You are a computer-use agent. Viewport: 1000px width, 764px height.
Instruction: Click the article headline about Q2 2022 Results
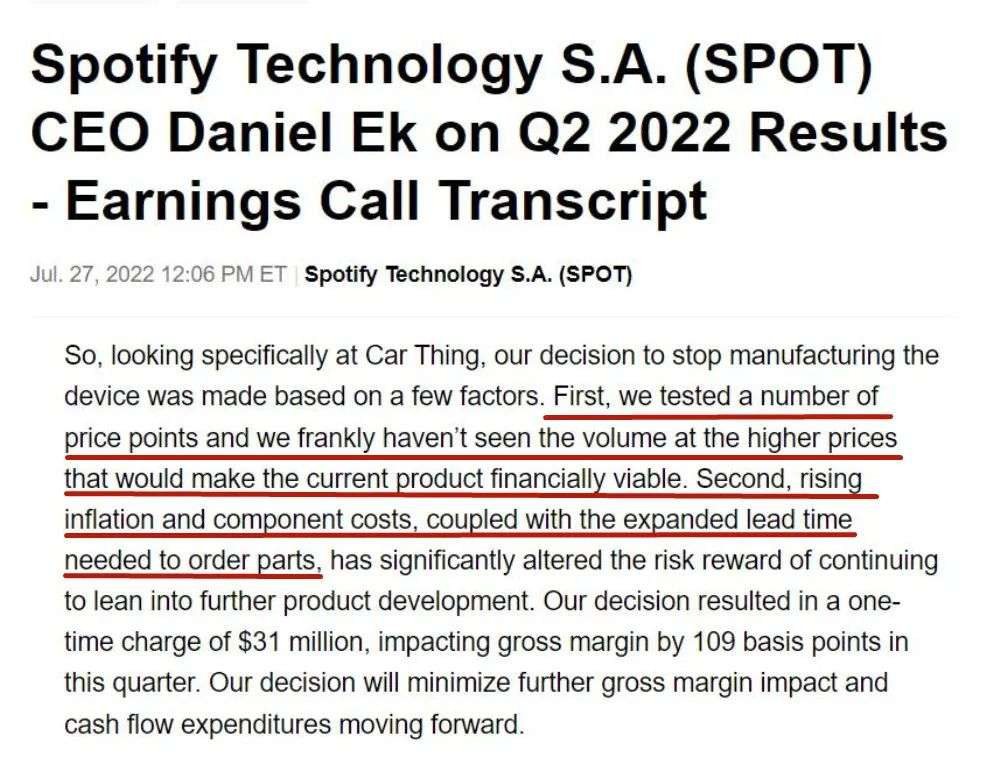[x=488, y=132]
